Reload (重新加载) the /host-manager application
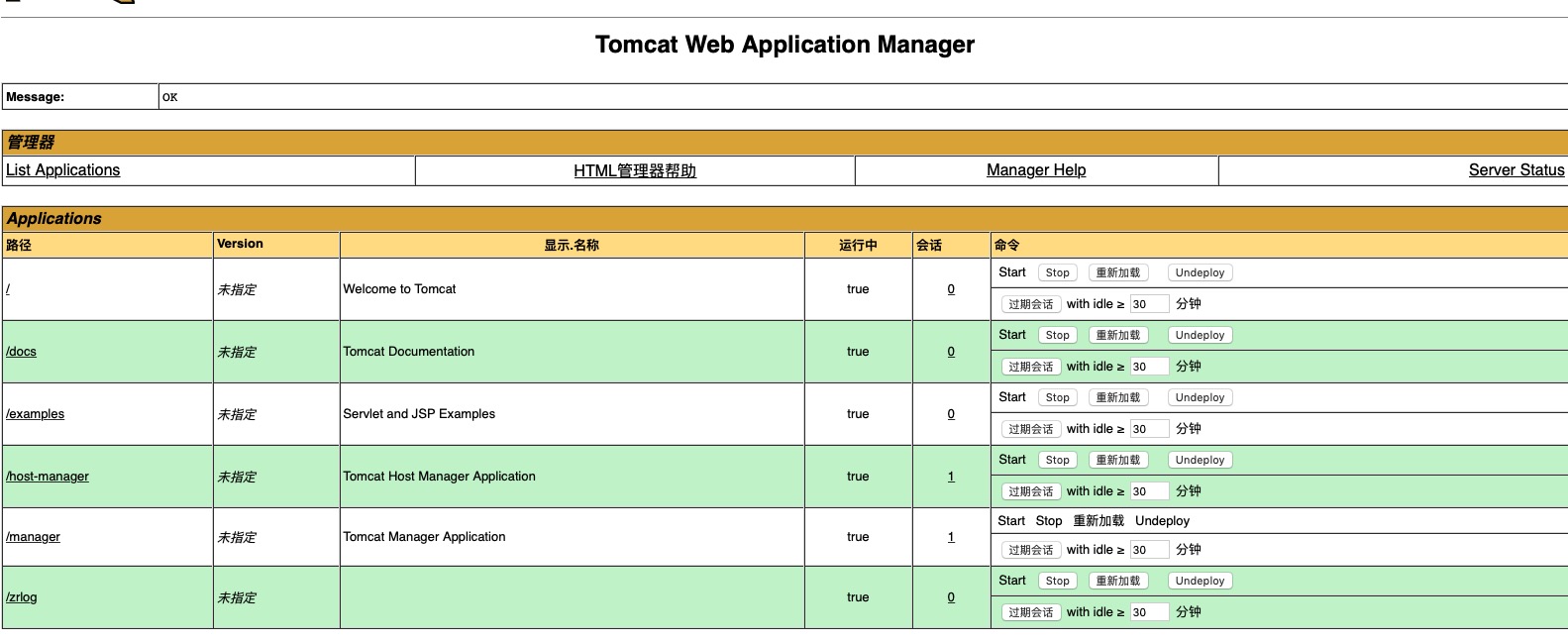Viewport: 1568px width, 643px height. tap(1117, 460)
